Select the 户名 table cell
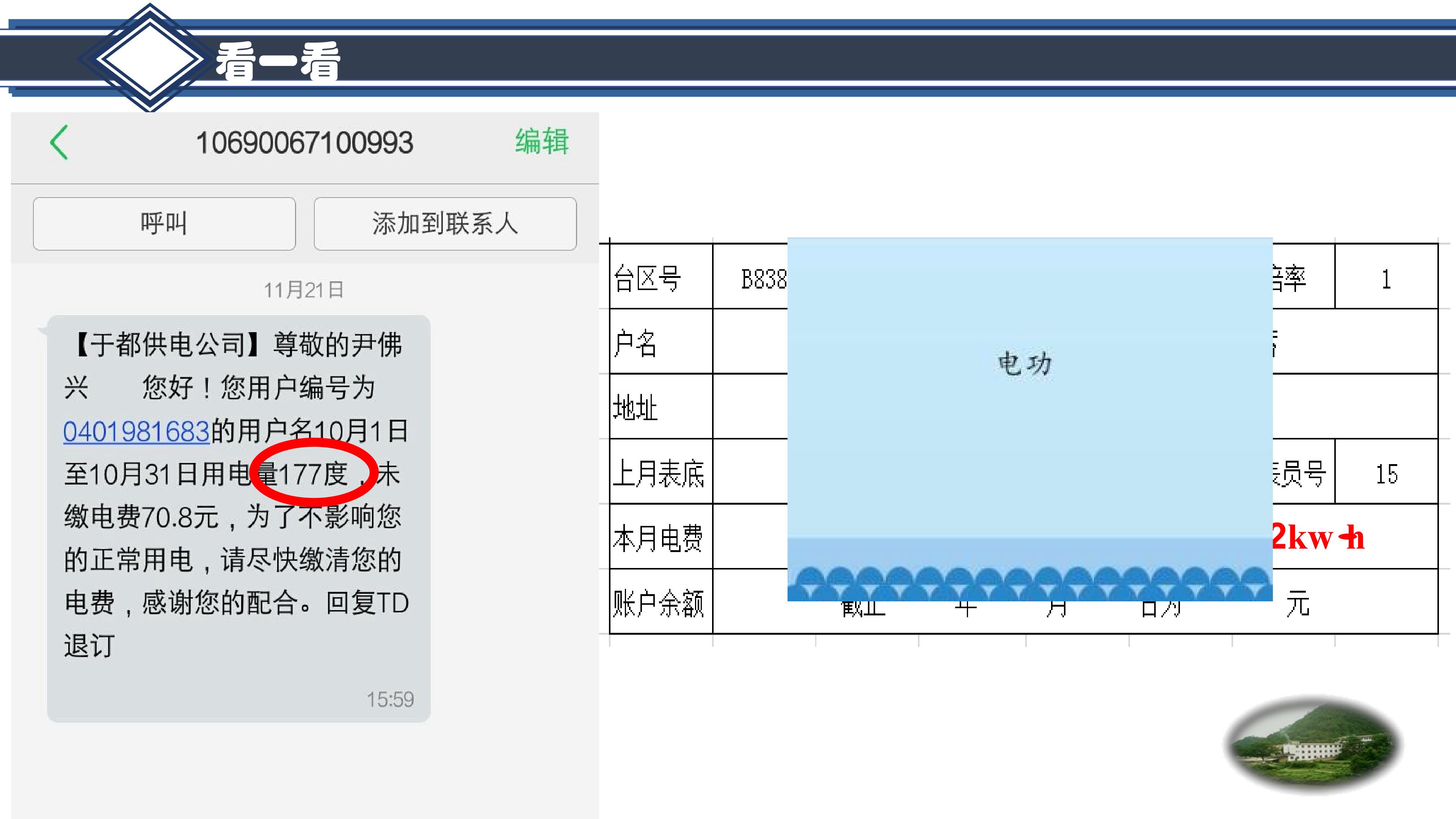Viewport: 1456px width, 819px height. [x=660, y=342]
